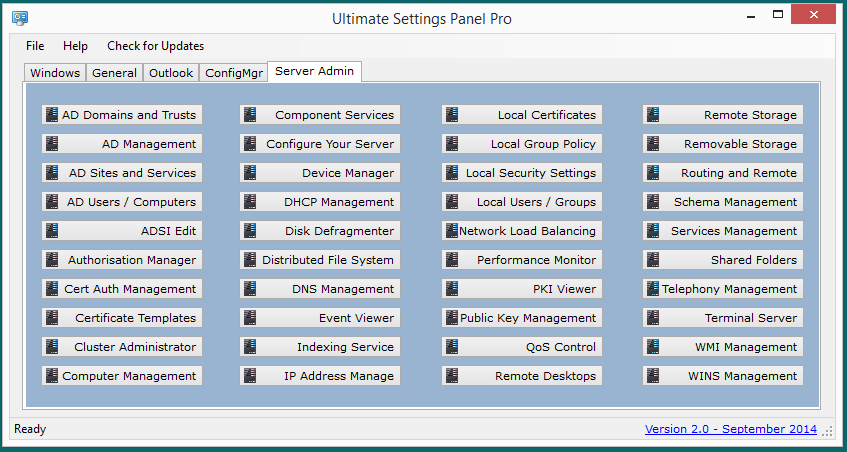847x452 pixels.
Task: Open the ConfigMgr tab
Action: 233,73
